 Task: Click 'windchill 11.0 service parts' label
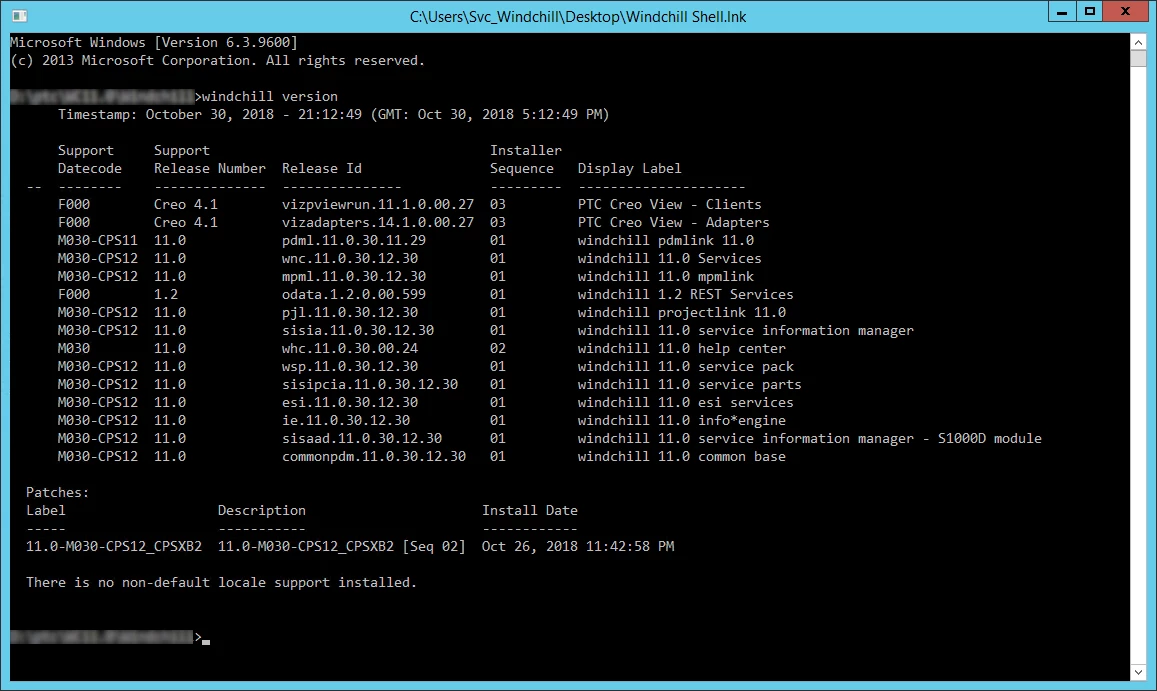[689, 385]
